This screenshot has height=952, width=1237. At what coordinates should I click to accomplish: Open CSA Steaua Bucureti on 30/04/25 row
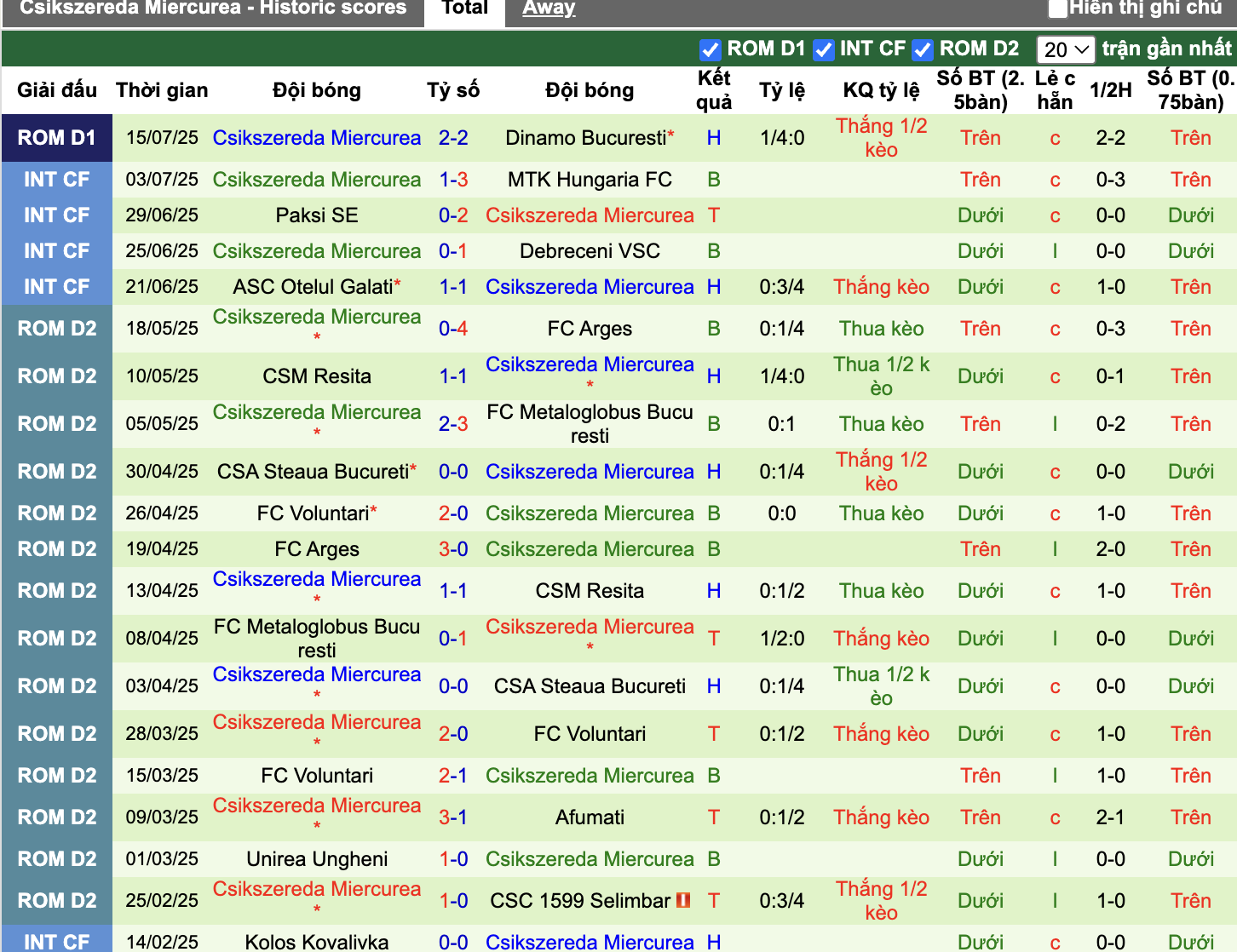coord(313,472)
